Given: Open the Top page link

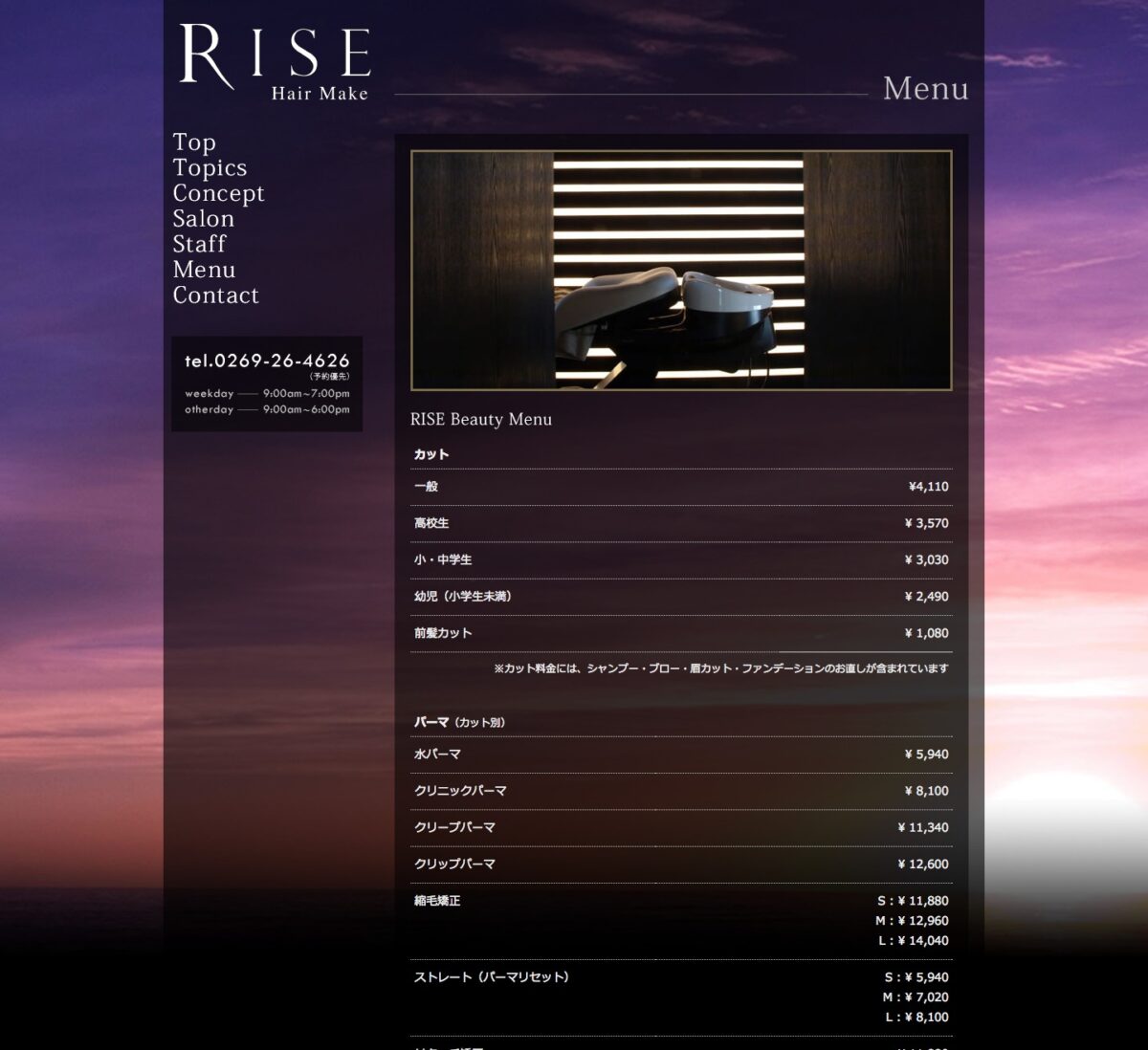Looking at the screenshot, I should click(x=194, y=142).
